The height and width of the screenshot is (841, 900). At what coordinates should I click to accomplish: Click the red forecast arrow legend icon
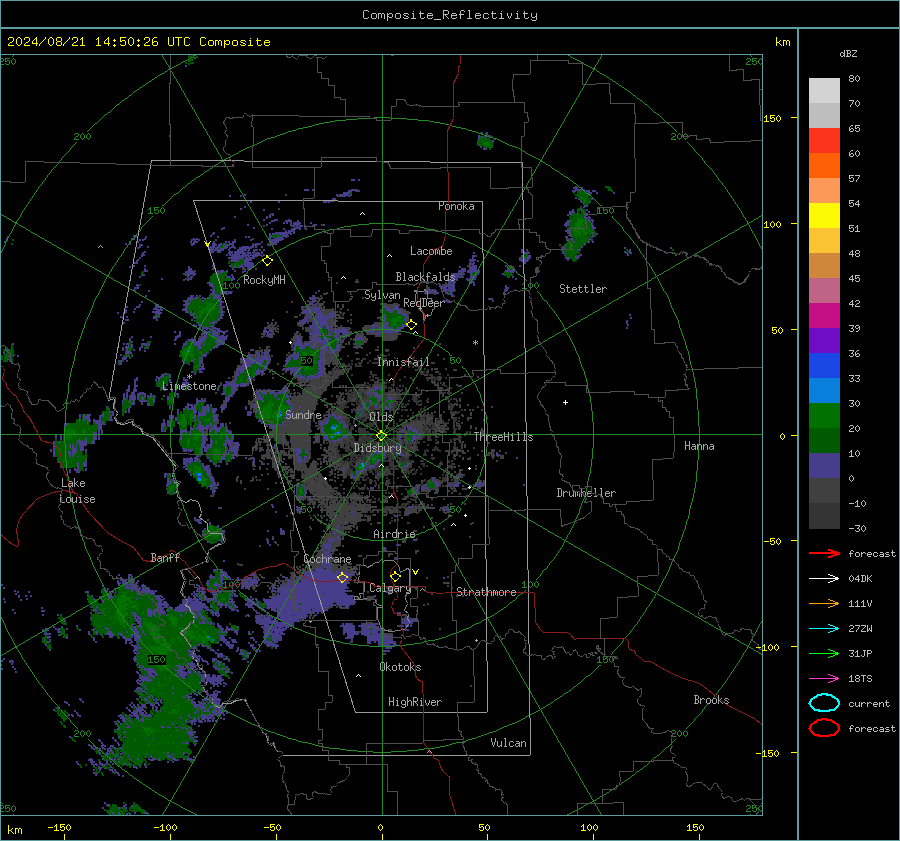pos(824,553)
